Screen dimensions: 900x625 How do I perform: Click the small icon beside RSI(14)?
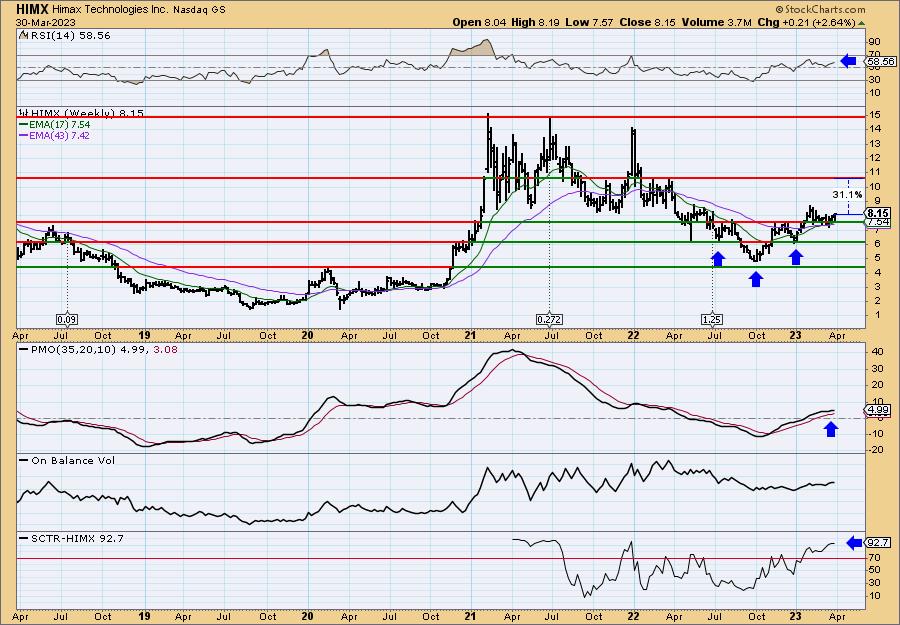[23, 36]
